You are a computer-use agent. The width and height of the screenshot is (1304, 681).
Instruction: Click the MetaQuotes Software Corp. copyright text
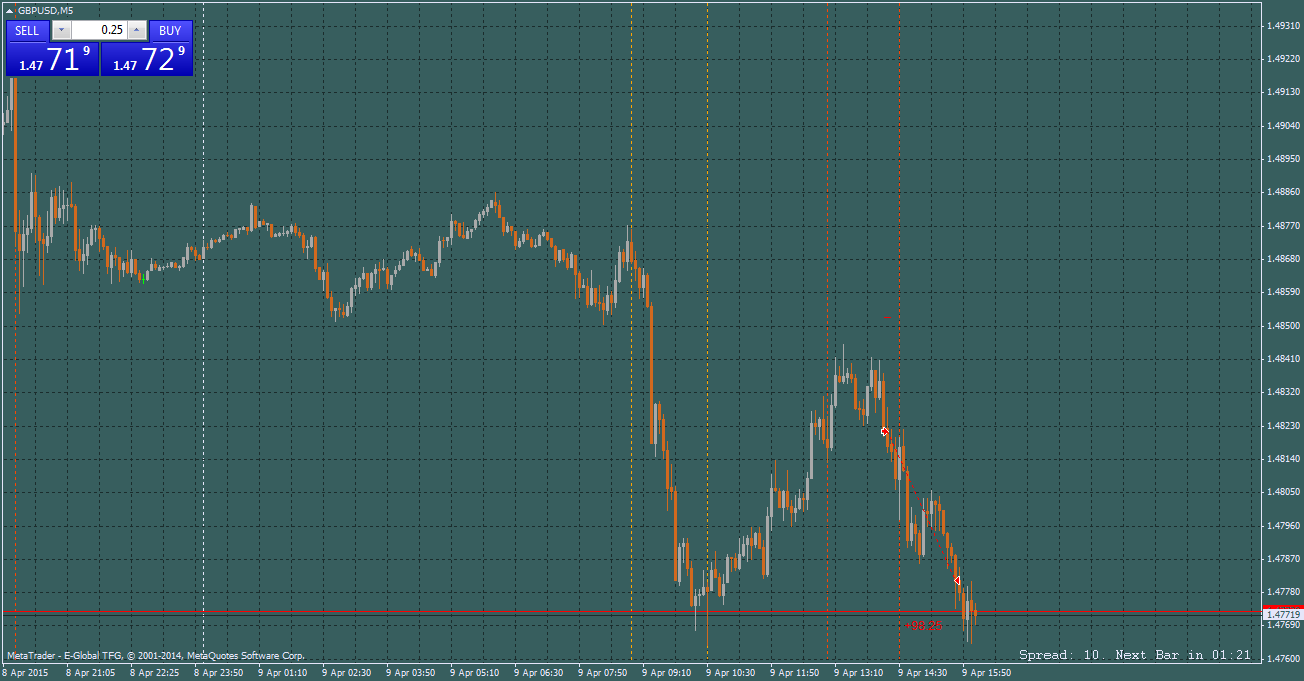coord(155,656)
